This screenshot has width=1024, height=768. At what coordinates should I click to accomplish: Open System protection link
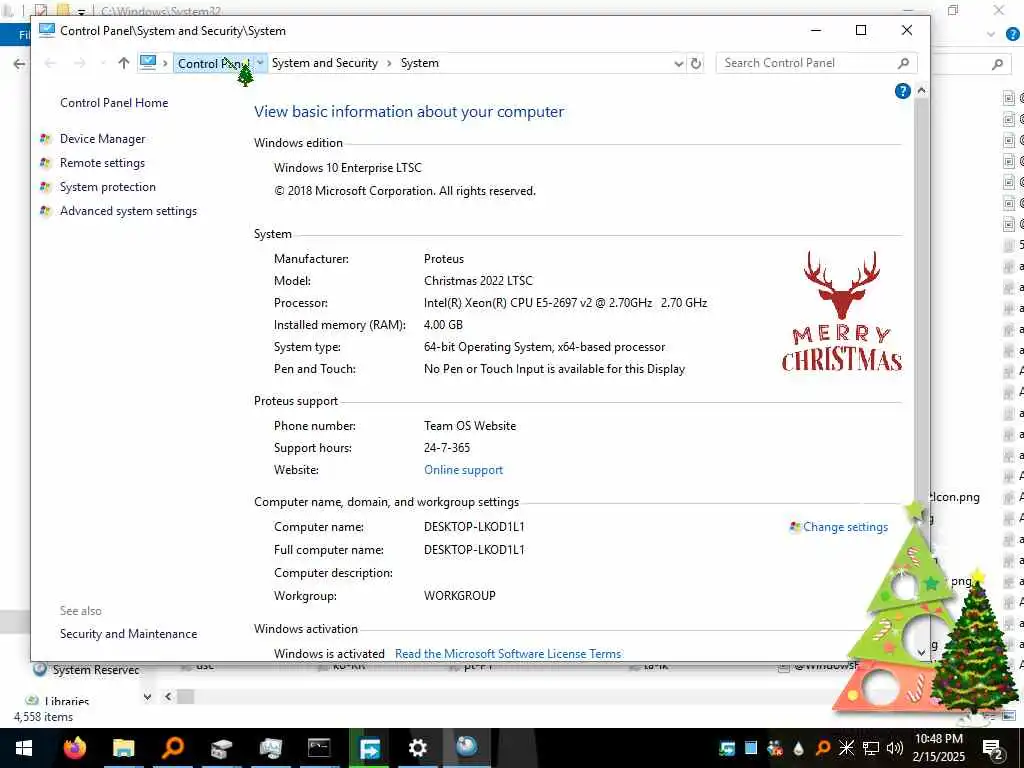click(x=108, y=187)
